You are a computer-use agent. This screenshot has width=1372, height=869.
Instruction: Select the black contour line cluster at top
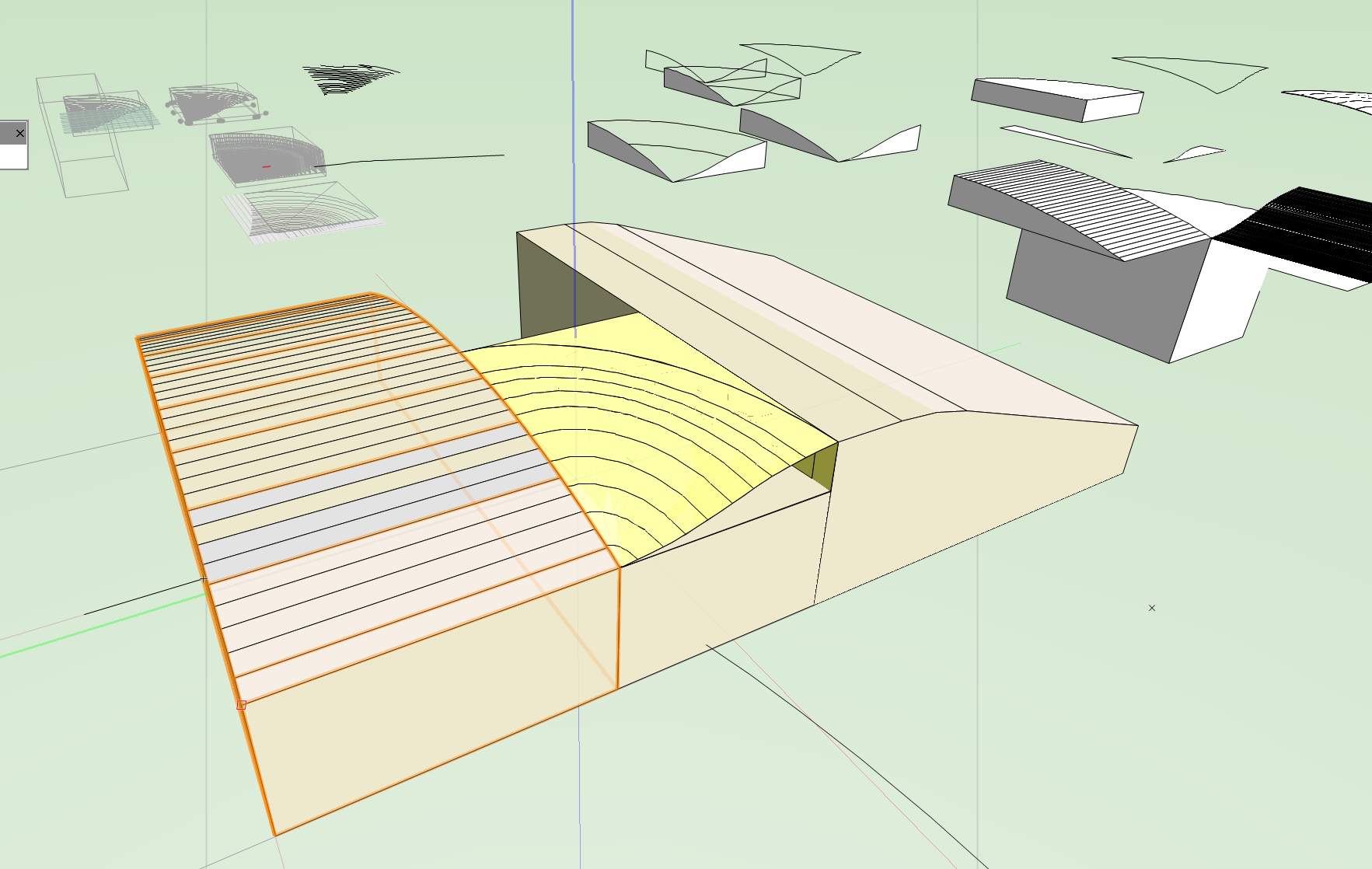click(350, 78)
